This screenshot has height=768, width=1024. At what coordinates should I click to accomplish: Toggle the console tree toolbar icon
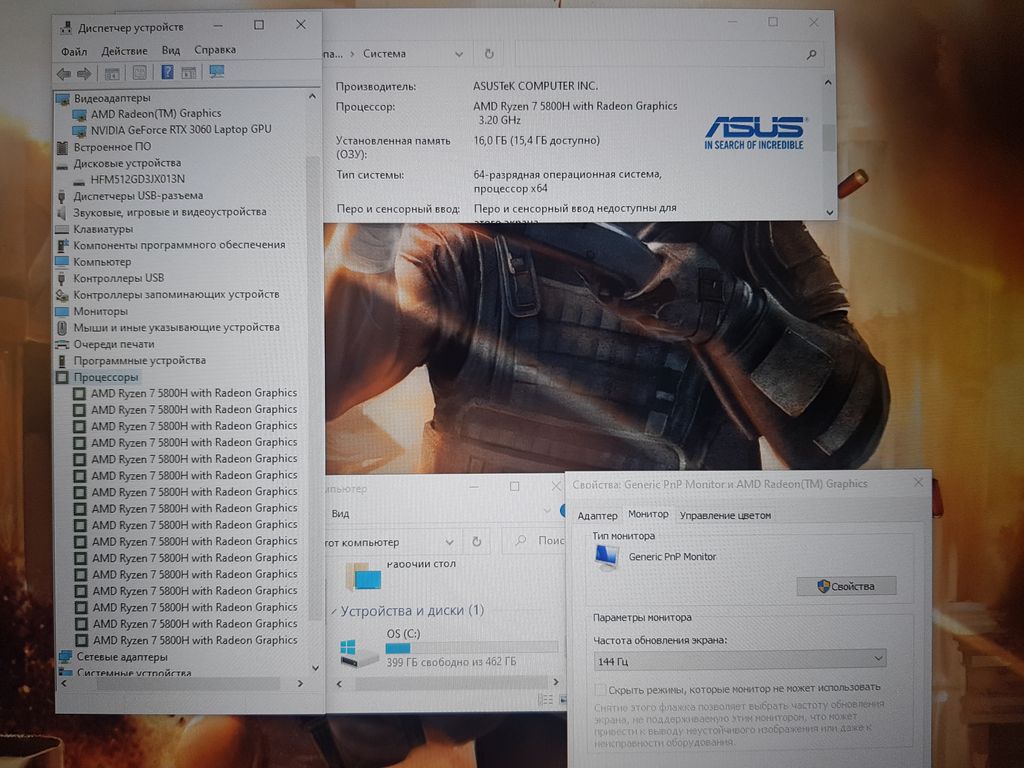click(112, 74)
